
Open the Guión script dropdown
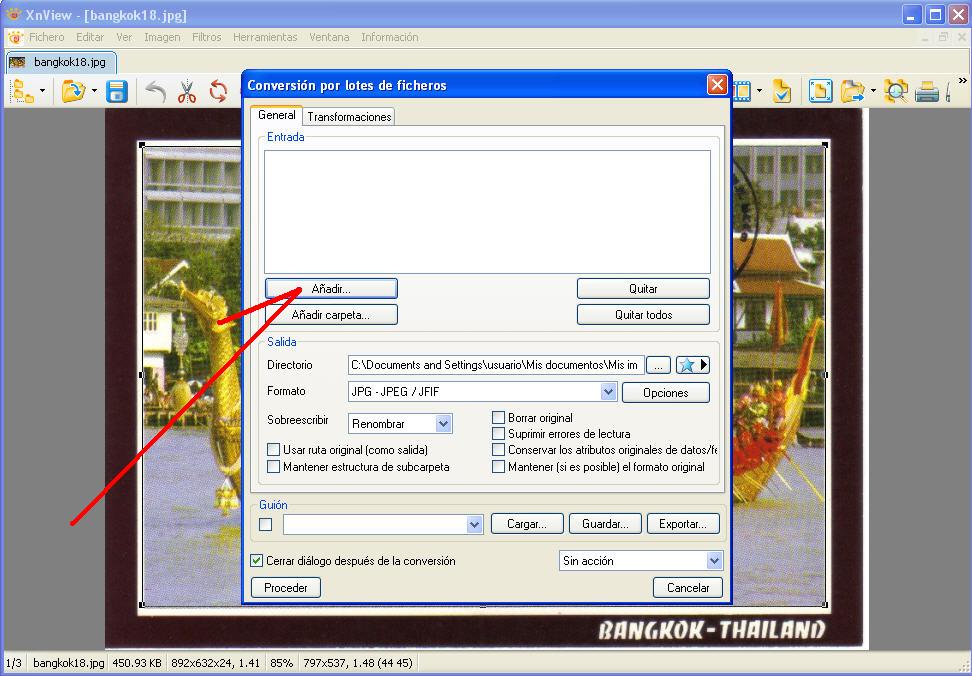click(474, 524)
